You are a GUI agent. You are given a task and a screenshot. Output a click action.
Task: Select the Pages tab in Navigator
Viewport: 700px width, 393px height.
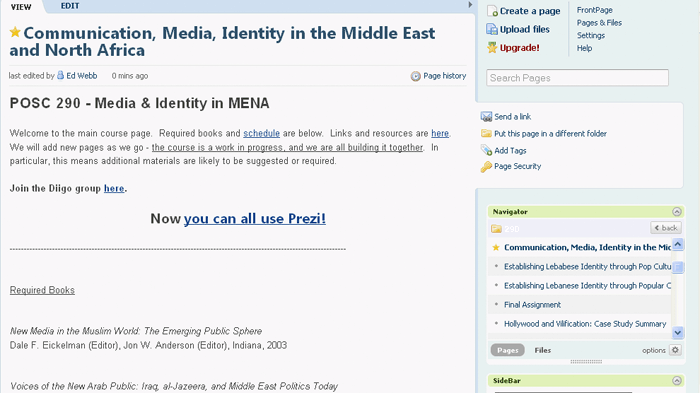click(508, 350)
